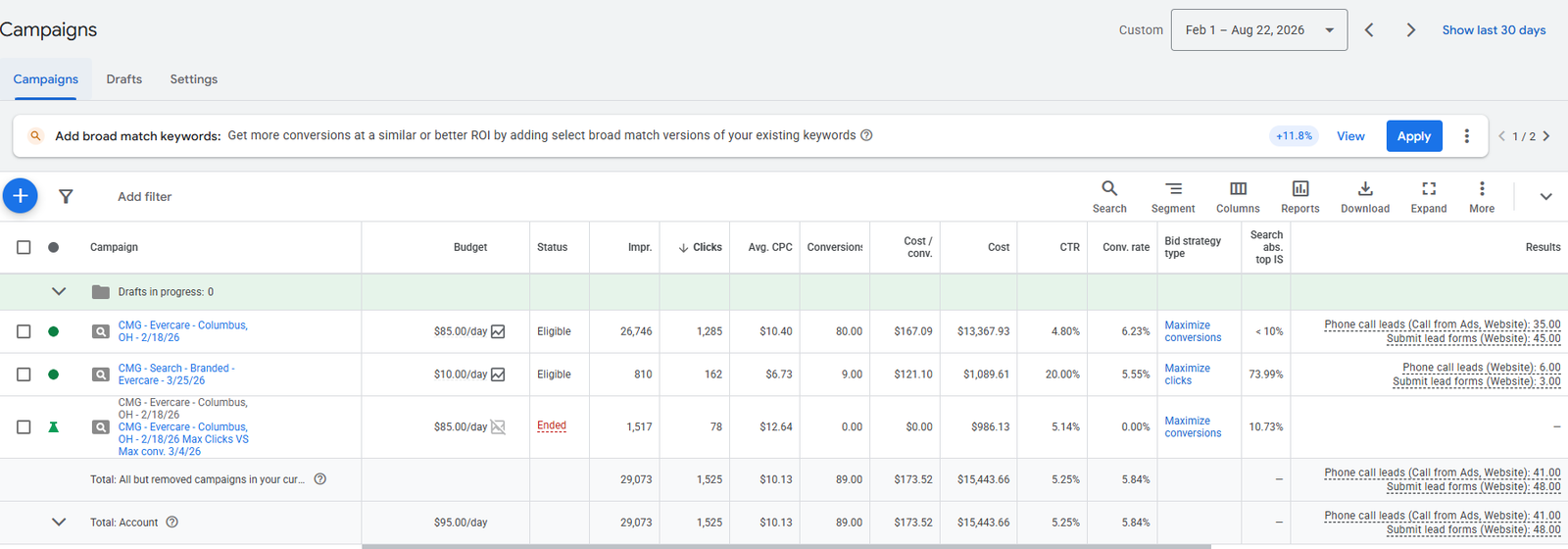Screen dimensions: 1568x549
Task: Open the More toolbar menu
Action: 1482,196
